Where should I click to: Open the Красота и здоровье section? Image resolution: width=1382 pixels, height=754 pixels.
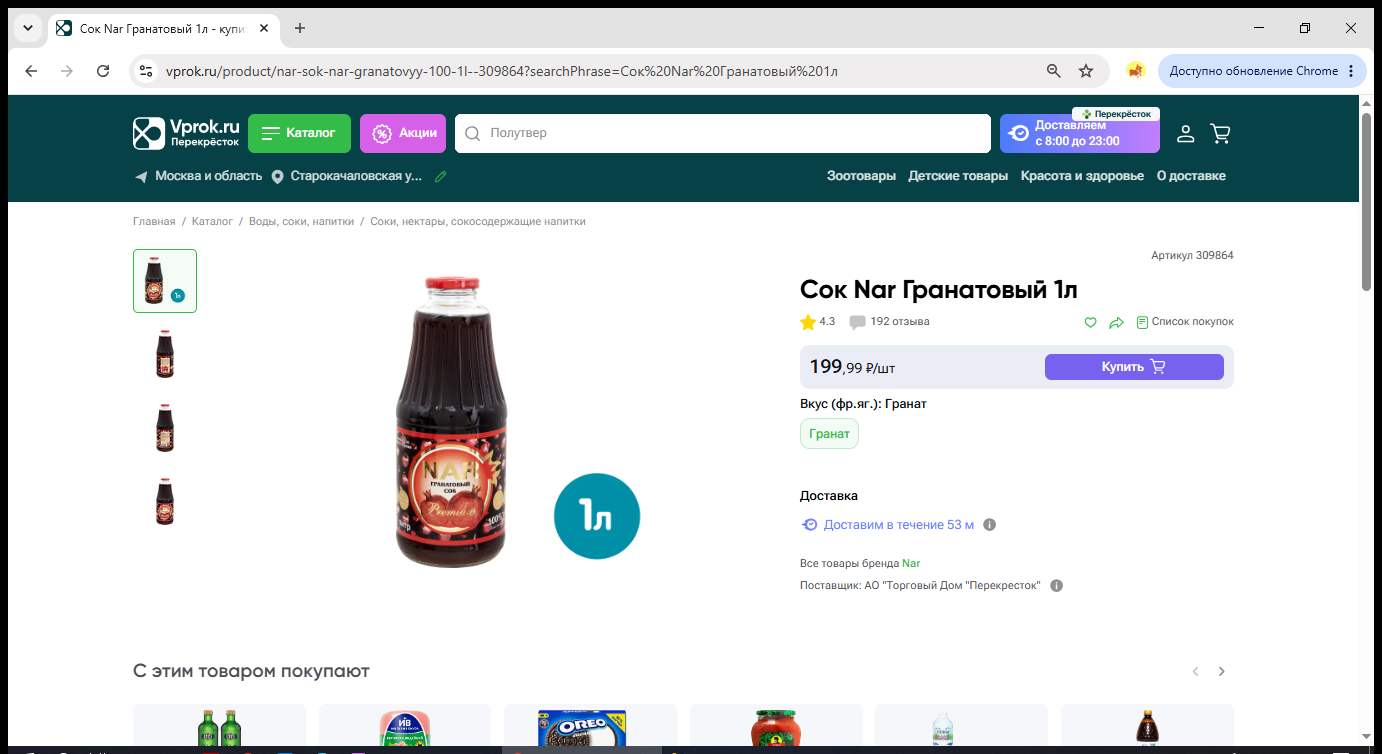point(1082,176)
